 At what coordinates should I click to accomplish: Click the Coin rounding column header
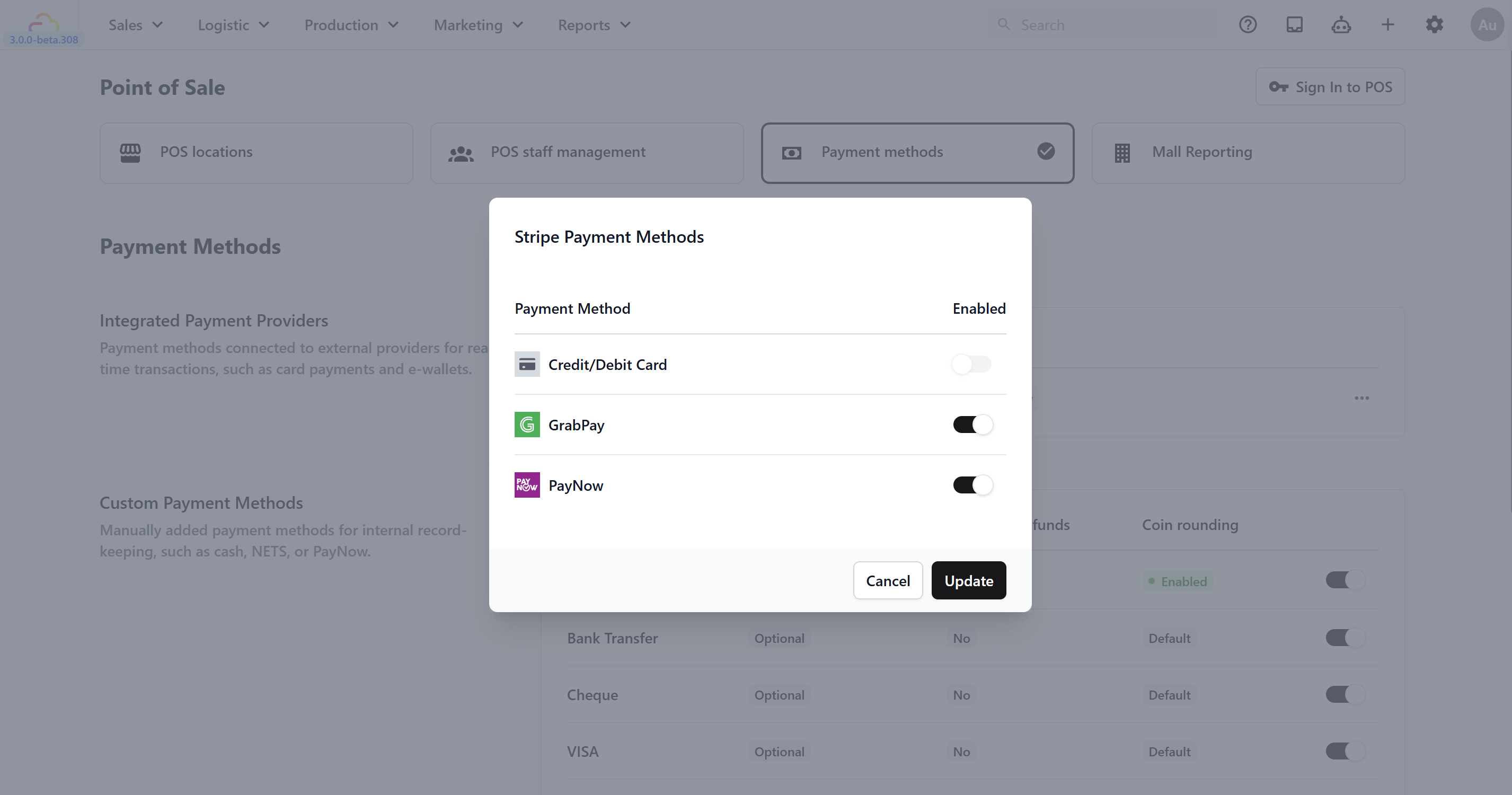coord(1190,525)
